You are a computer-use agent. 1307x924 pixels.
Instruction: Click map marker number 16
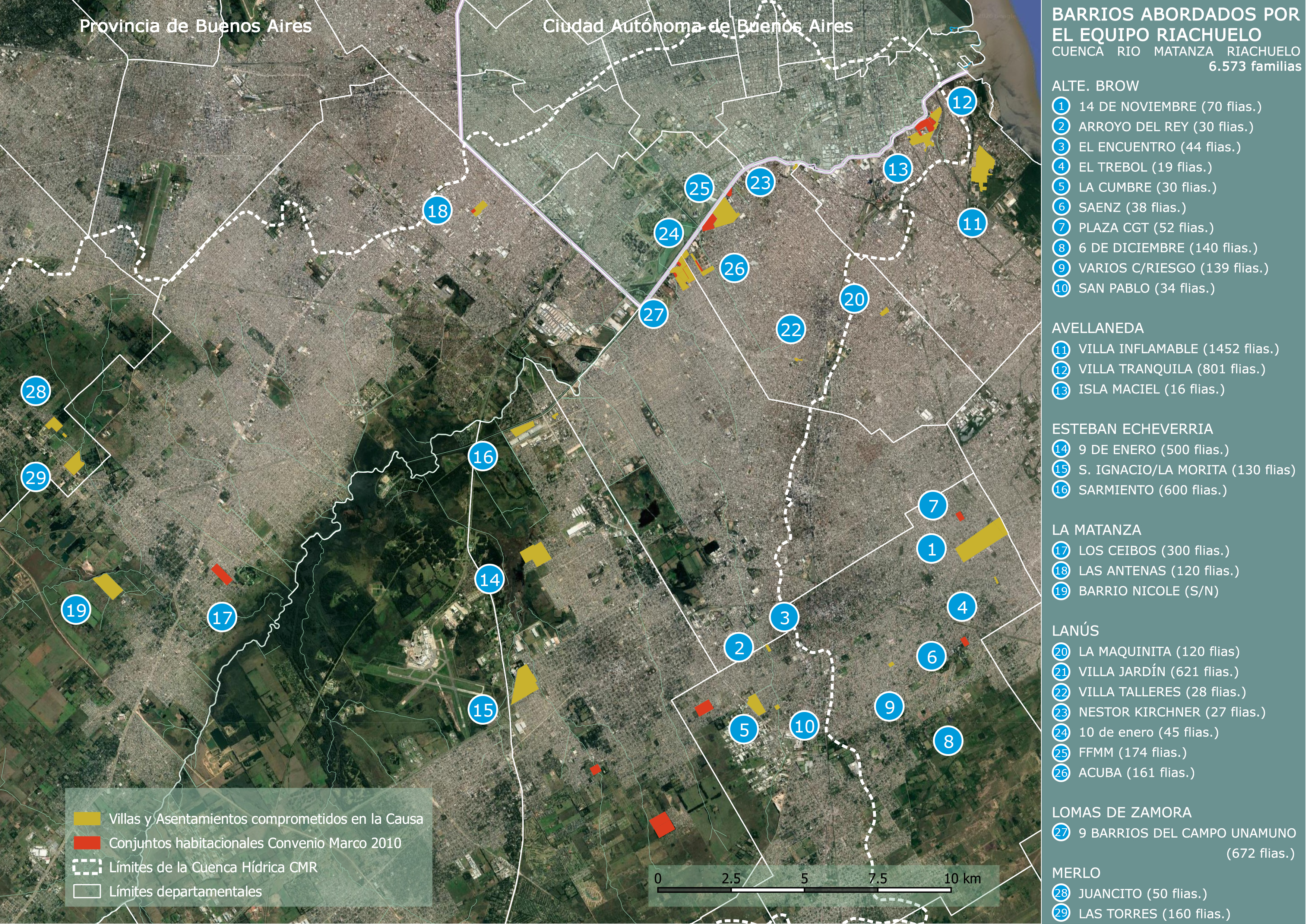483,456
